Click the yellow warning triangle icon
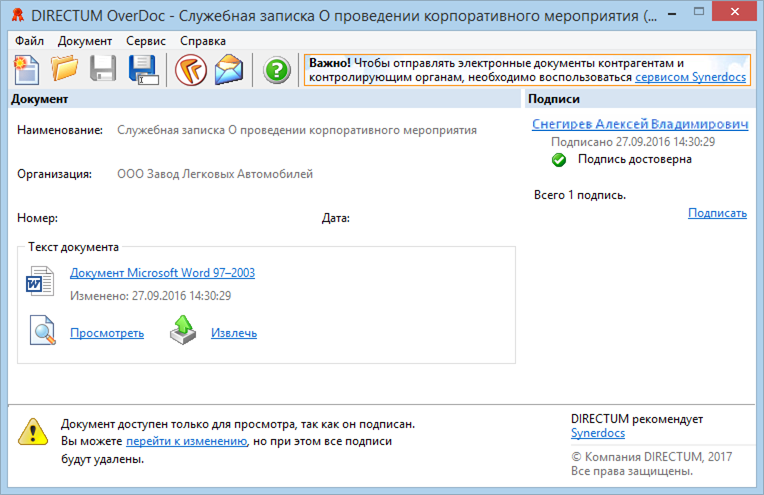 coord(33,432)
